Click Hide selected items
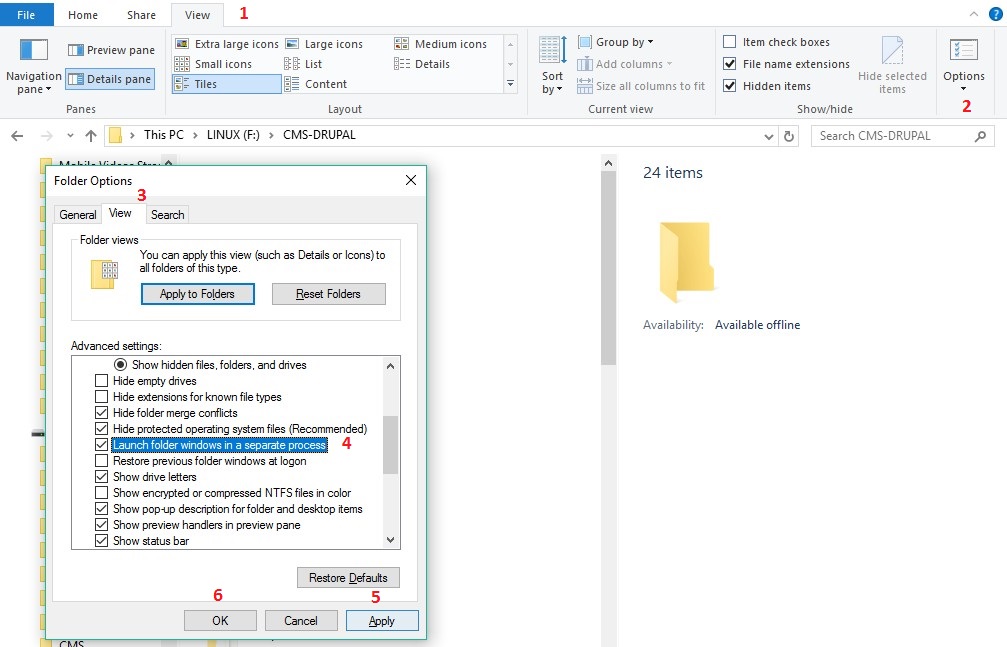Image resolution: width=1007 pixels, height=647 pixels. [893, 65]
